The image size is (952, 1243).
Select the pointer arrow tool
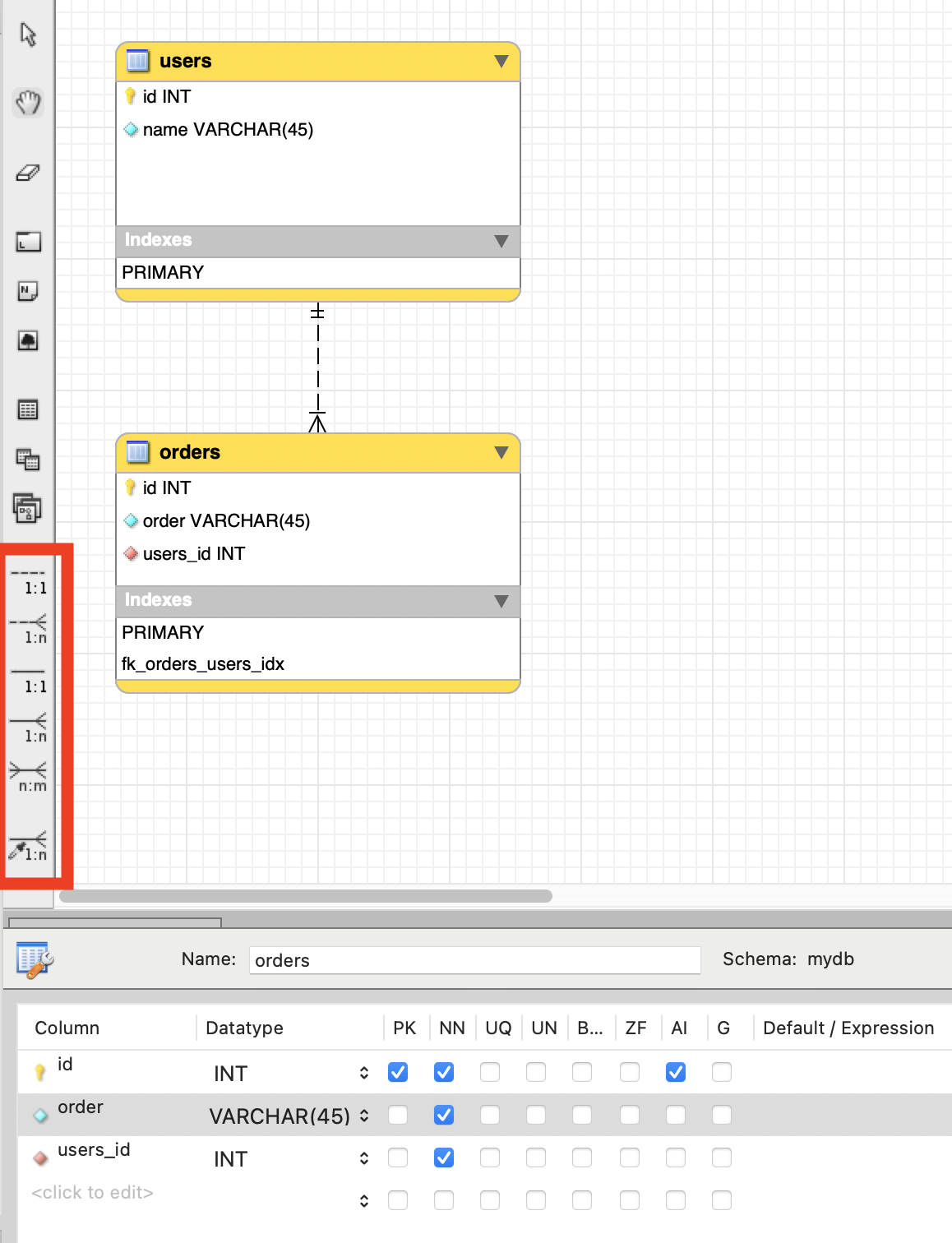28,35
